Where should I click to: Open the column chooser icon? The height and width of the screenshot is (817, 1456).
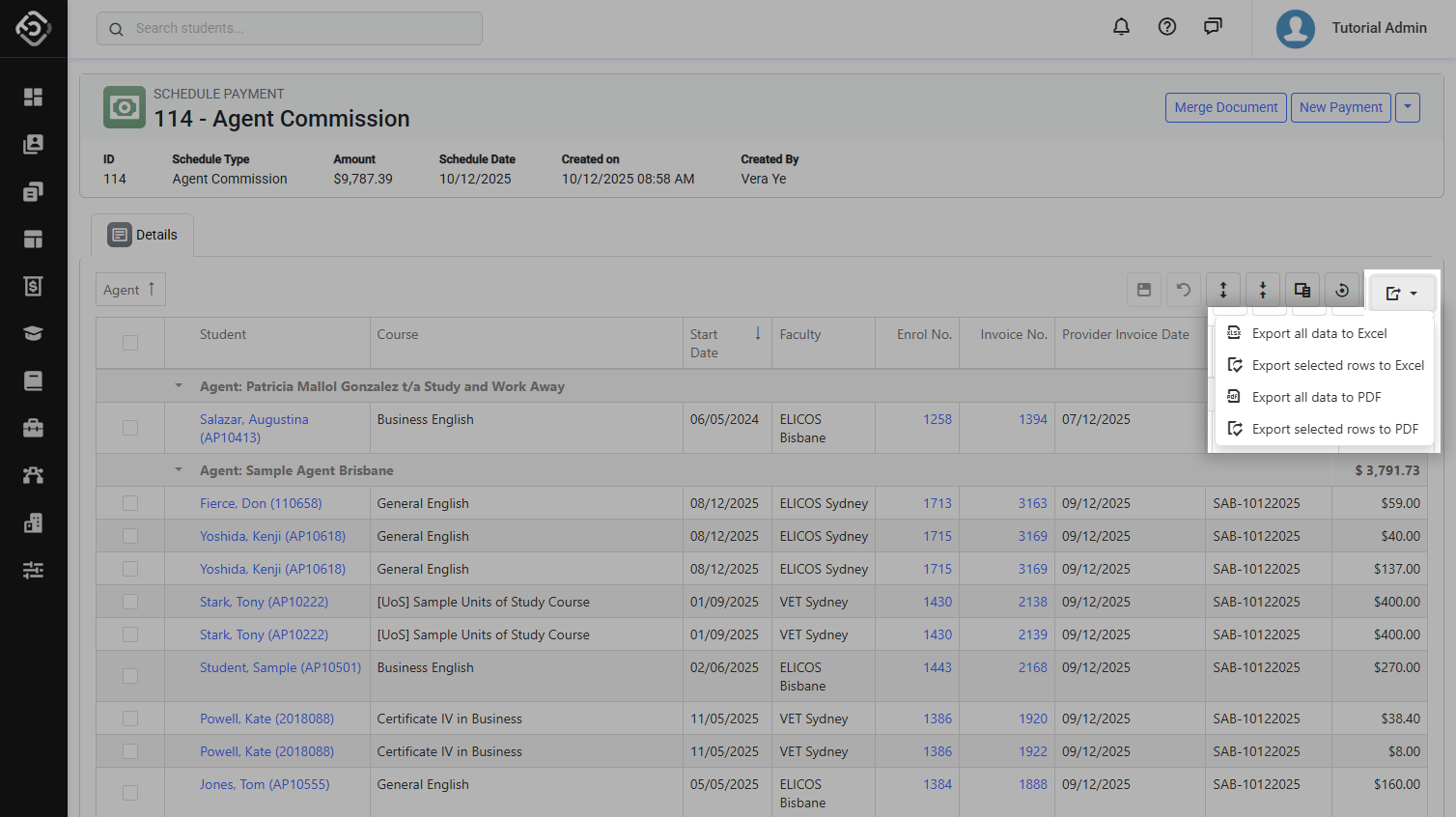click(1302, 290)
